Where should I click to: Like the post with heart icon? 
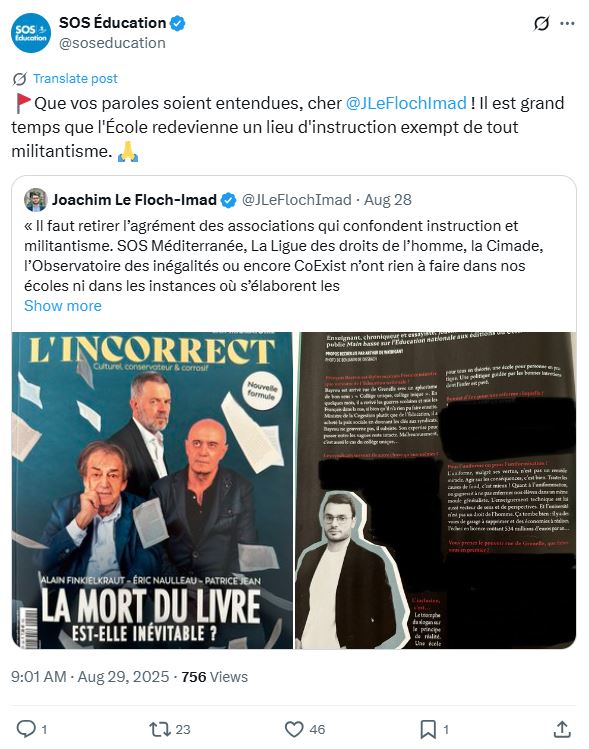[294, 729]
